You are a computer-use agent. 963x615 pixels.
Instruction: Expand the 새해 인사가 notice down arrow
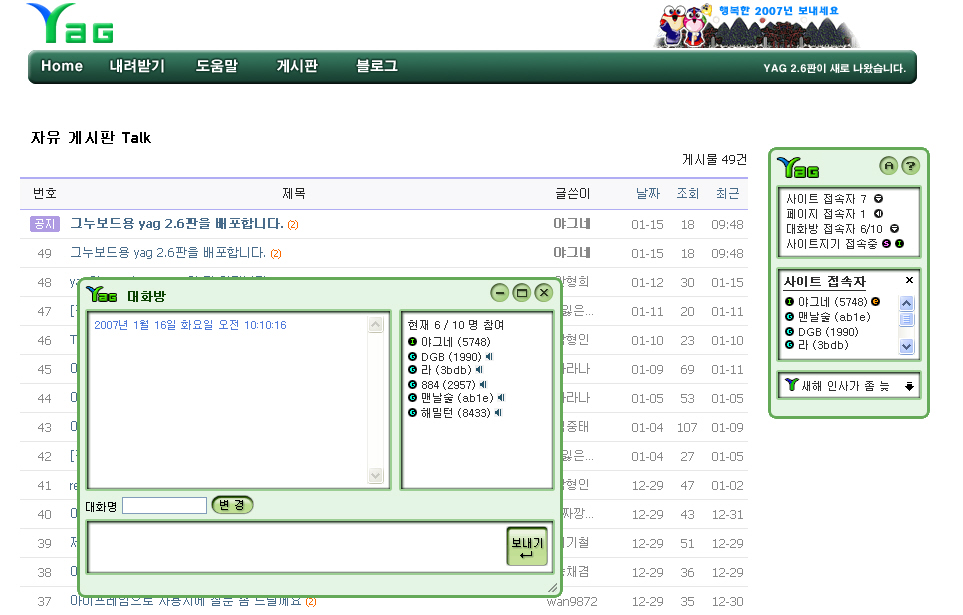909,386
